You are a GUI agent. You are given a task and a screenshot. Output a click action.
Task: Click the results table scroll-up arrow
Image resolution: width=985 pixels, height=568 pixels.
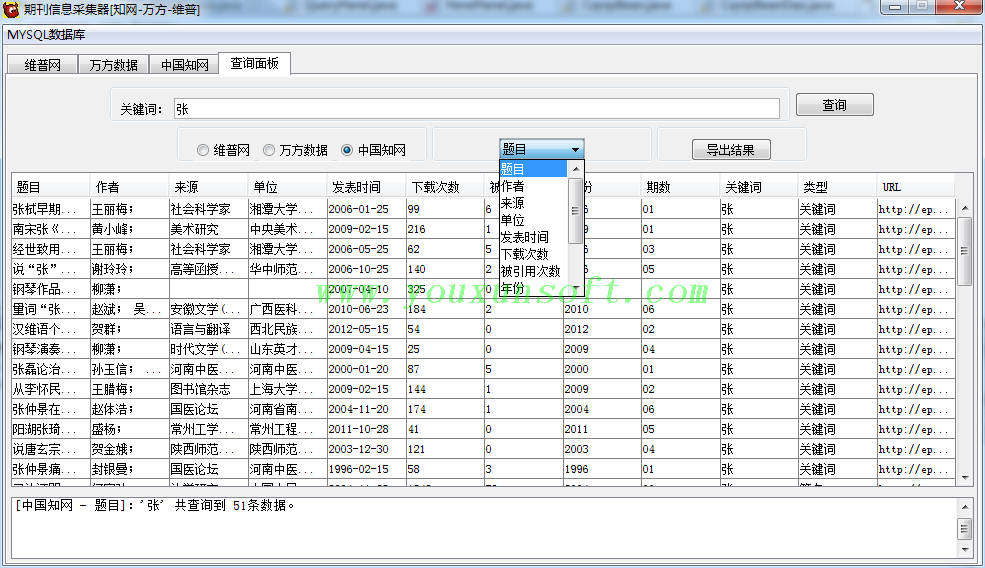click(965, 208)
